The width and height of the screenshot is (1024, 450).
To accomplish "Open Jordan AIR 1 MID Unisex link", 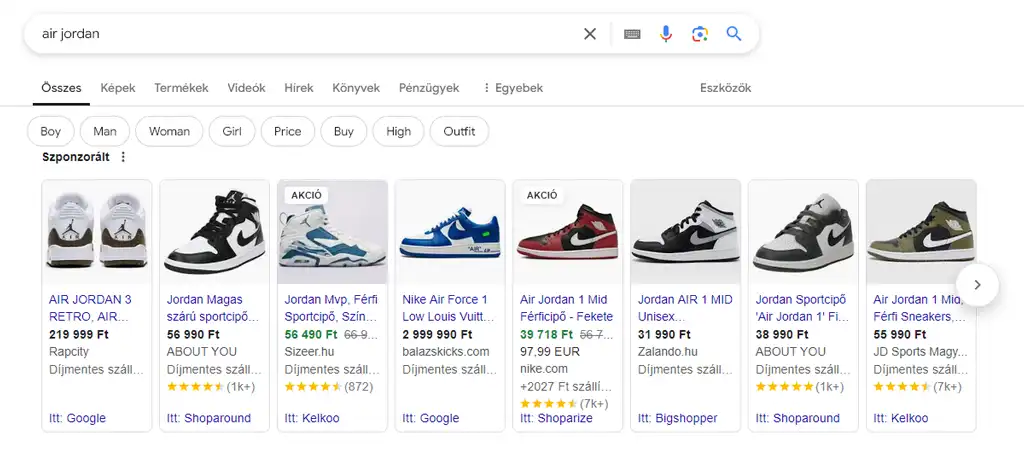I will point(685,308).
